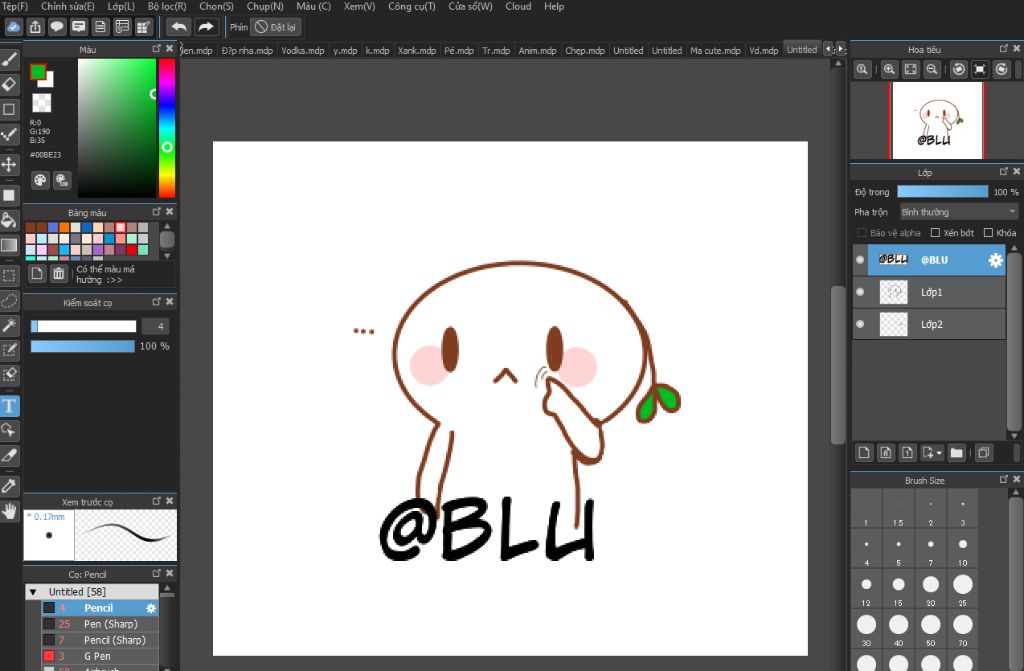Collapse the Untitled [58] brush group
The image size is (1024, 671).
[33, 592]
